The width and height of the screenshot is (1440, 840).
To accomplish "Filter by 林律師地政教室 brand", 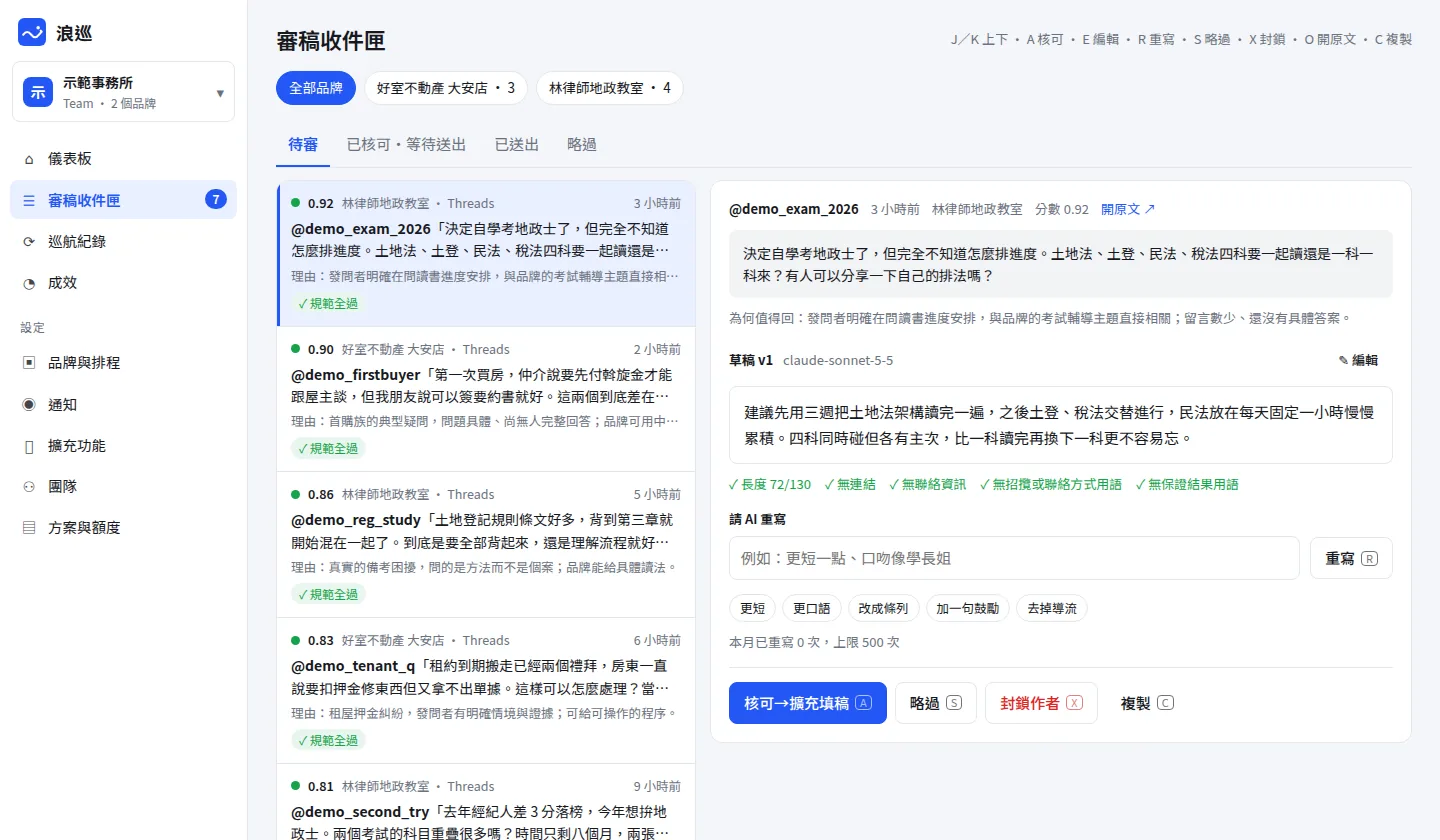I will click(x=610, y=88).
